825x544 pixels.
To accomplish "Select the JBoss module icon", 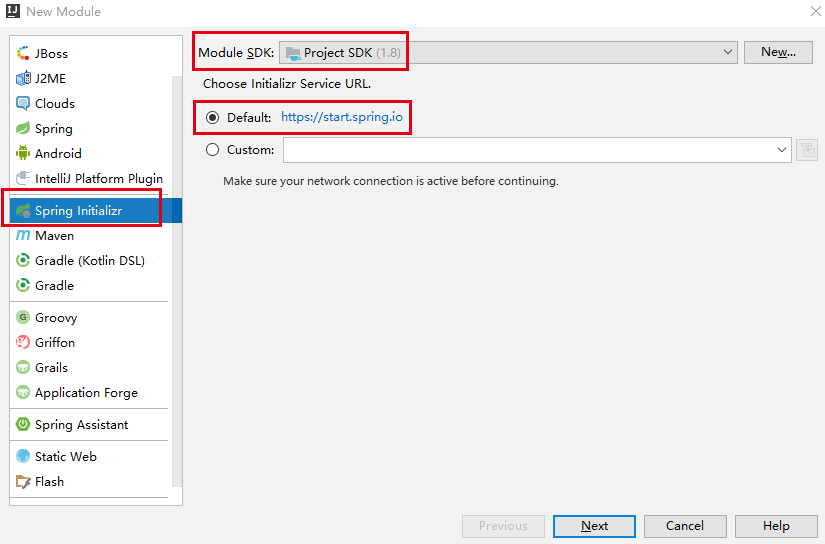I will (x=23, y=53).
